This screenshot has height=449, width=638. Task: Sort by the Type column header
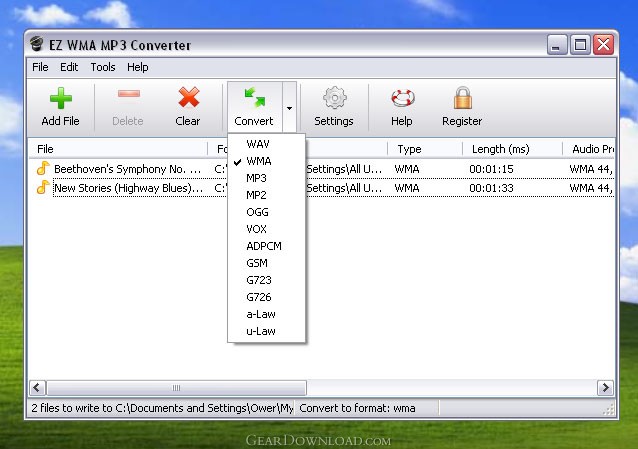425,149
